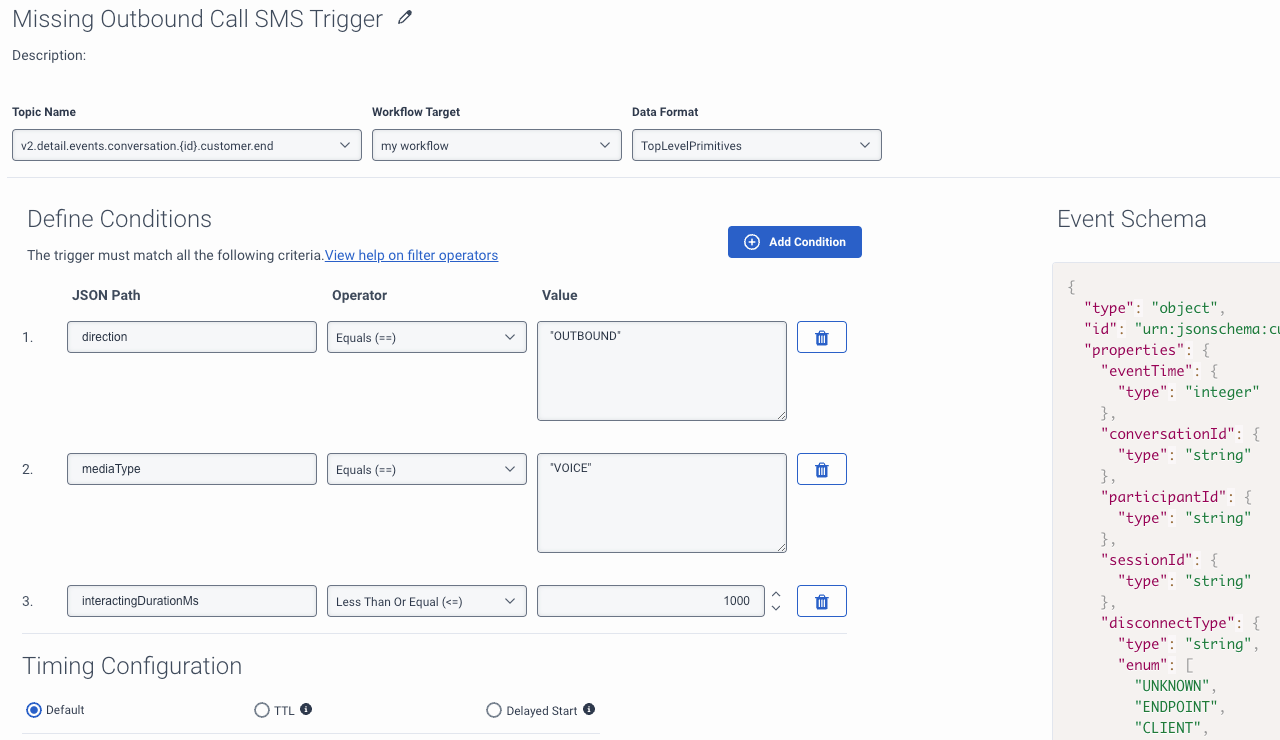Select the Default timing radio button
The height and width of the screenshot is (740, 1280).
pos(34,710)
